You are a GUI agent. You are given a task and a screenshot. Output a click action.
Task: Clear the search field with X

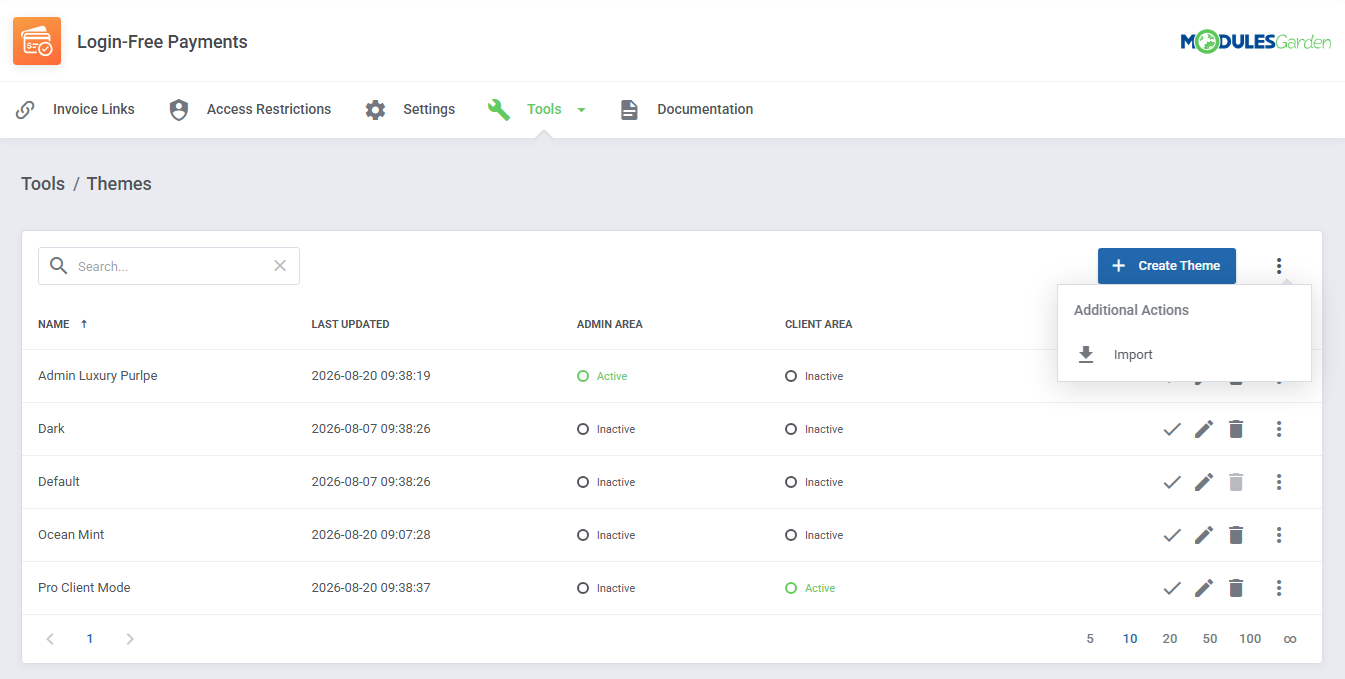pos(280,265)
